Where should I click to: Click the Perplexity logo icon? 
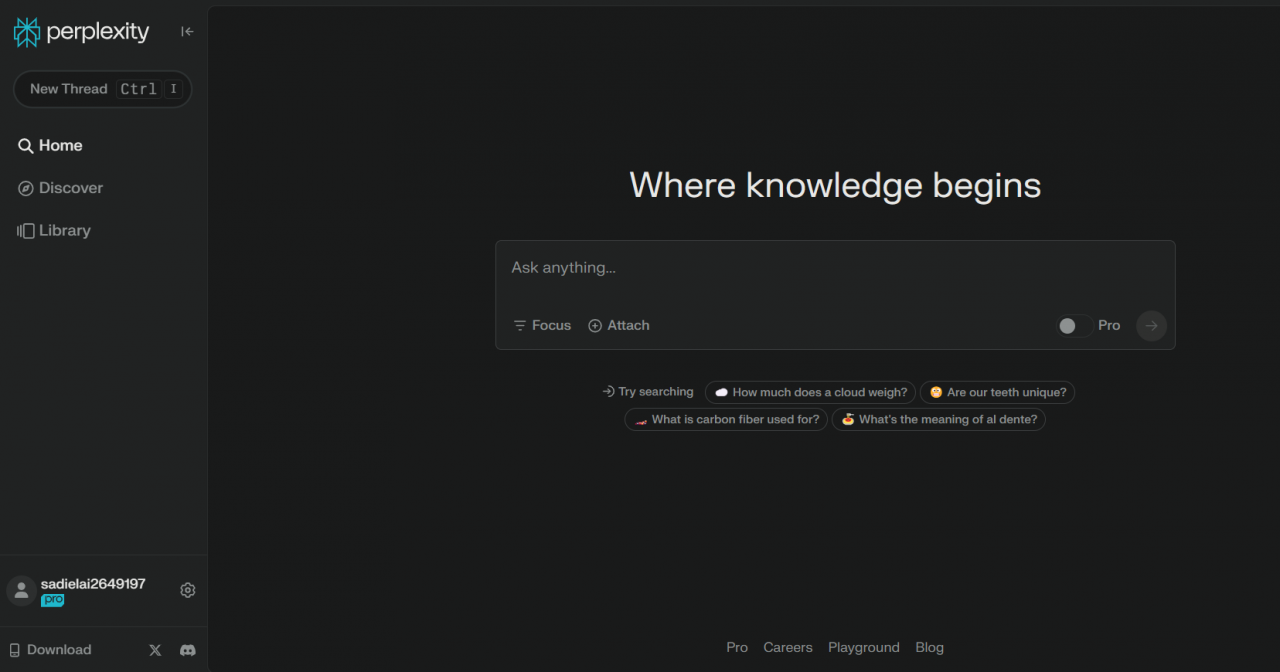[27, 32]
